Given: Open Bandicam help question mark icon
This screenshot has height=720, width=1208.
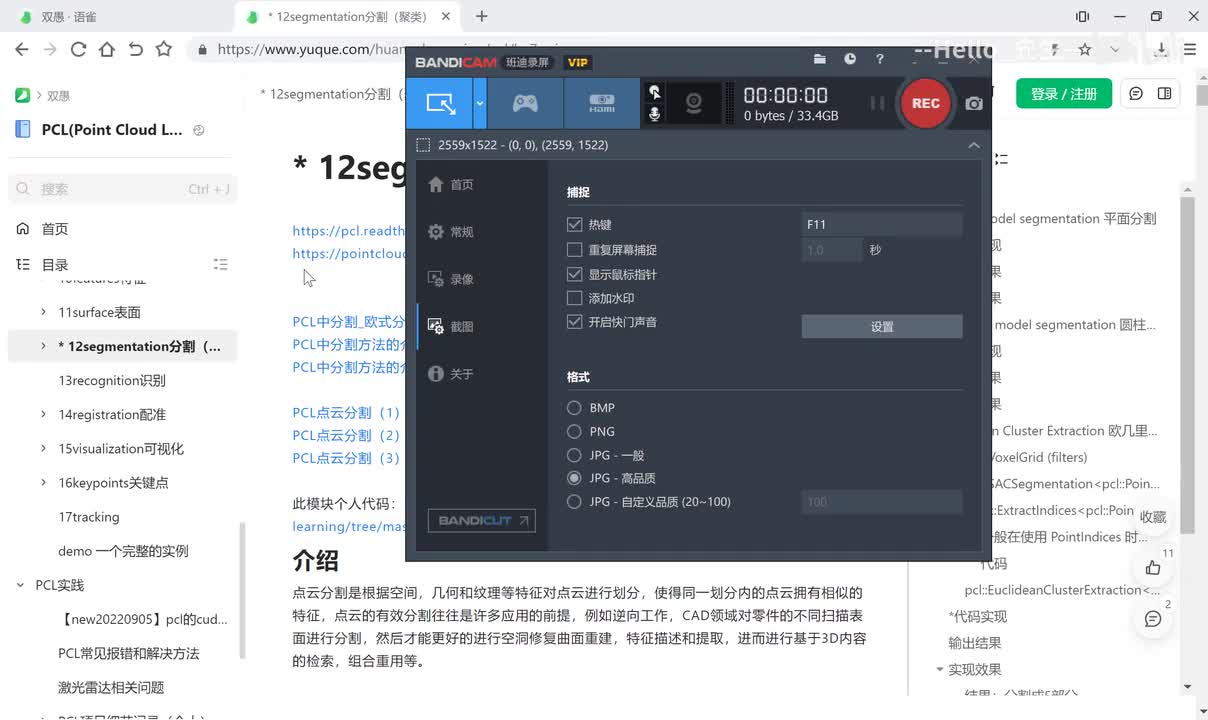Looking at the screenshot, I should (880, 59).
